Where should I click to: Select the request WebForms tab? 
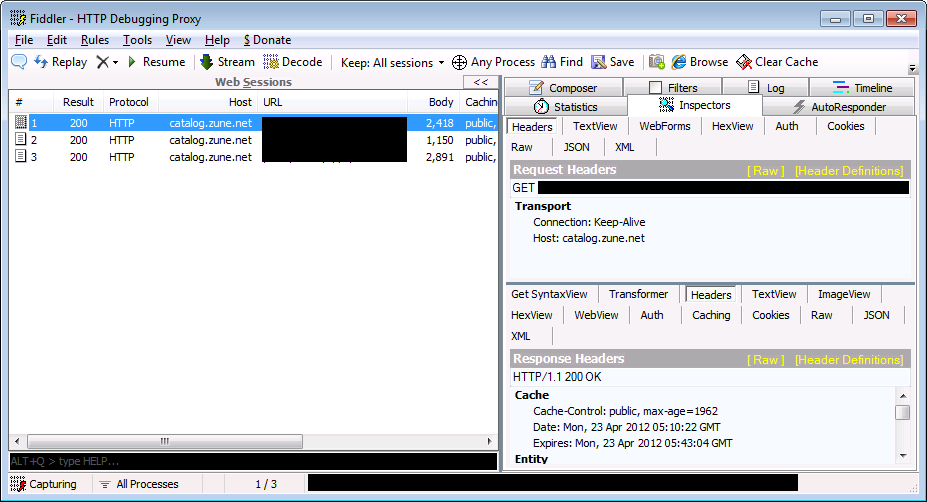point(665,126)
